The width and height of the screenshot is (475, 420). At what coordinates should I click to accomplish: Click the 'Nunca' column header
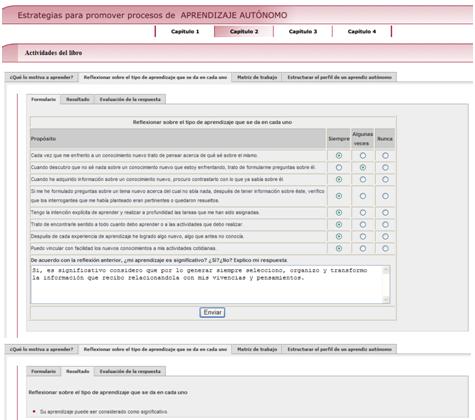coord(385,138)
